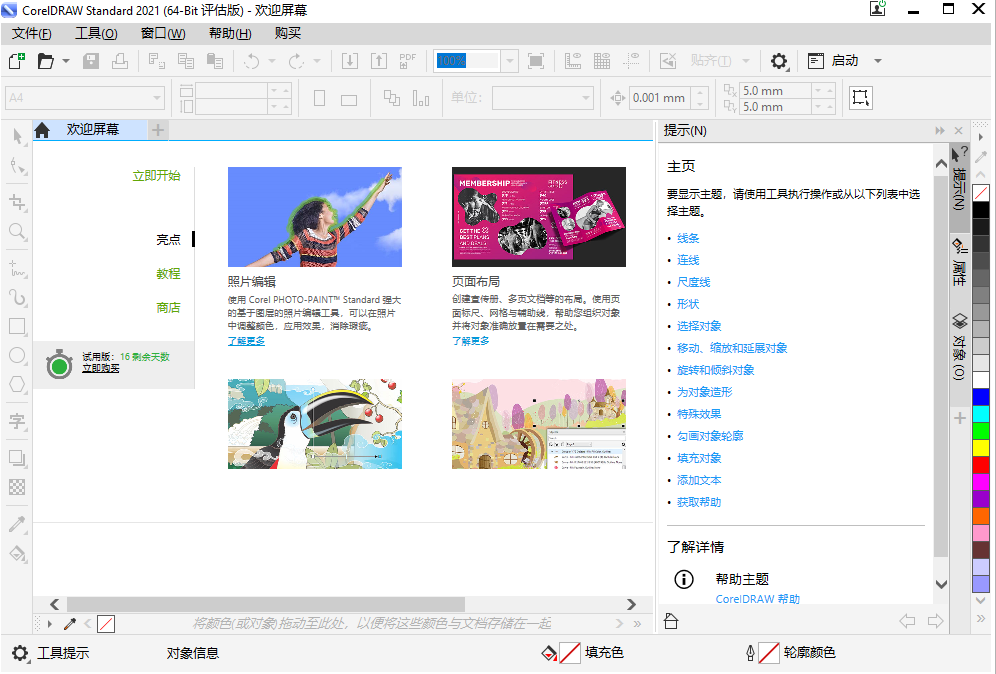Select the Ellipse tool
Screen dimensions: 996x674
pyautogui.click(x=17, y=356)
